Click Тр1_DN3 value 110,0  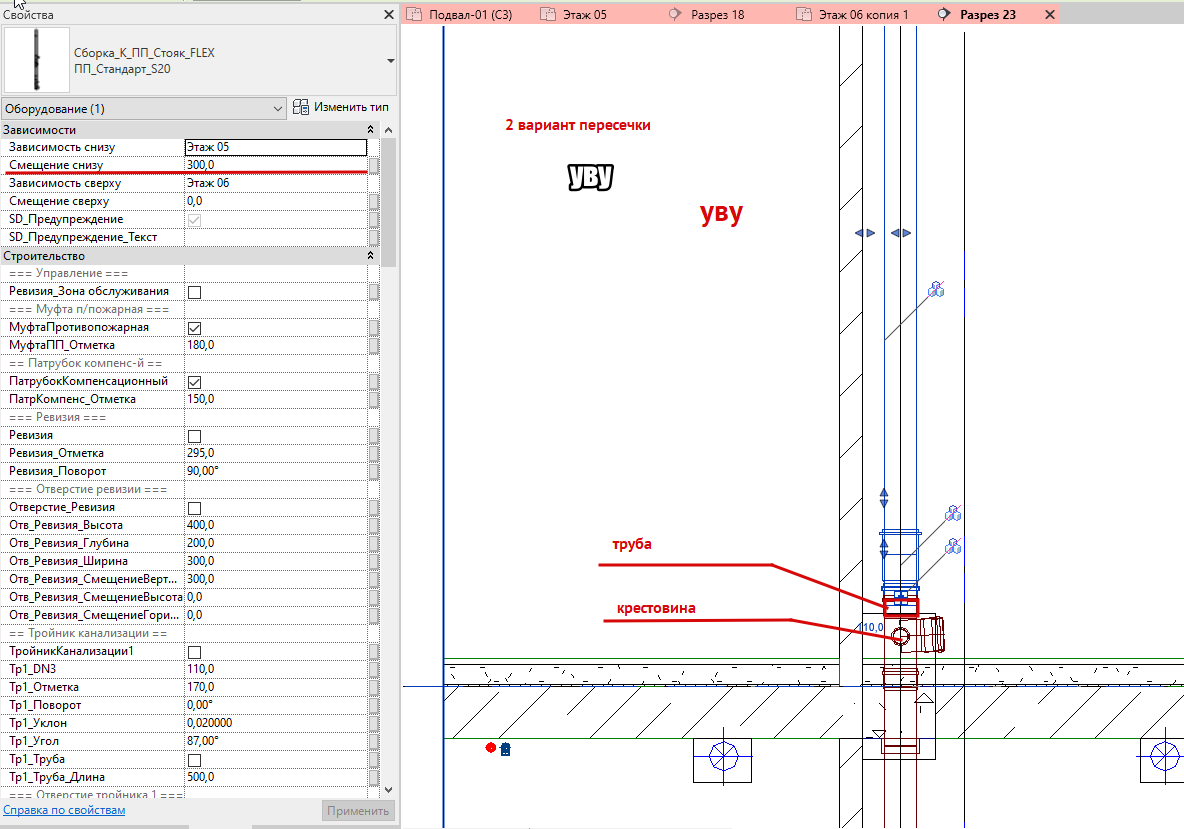[x=276, y=669]
